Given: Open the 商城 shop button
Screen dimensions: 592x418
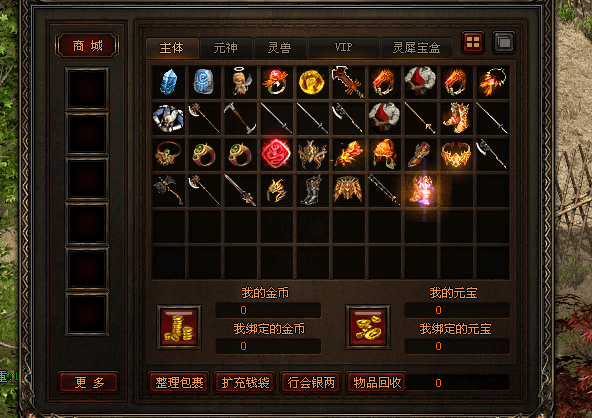Looking at the screenshot, I should click(x=87, y=46).
